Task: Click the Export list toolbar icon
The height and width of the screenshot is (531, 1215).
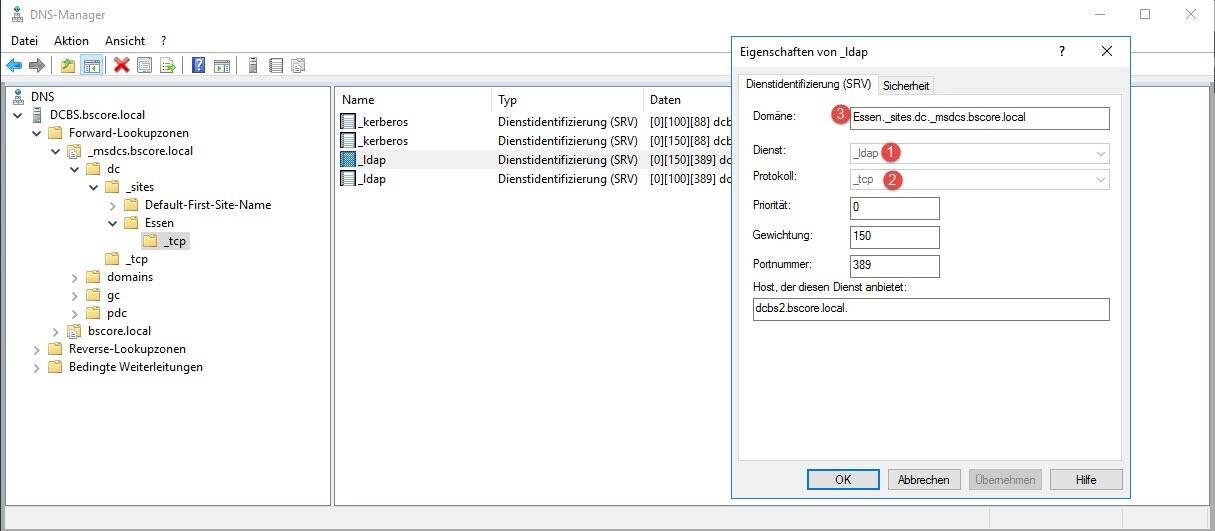Action: click(x=168, y=66)
